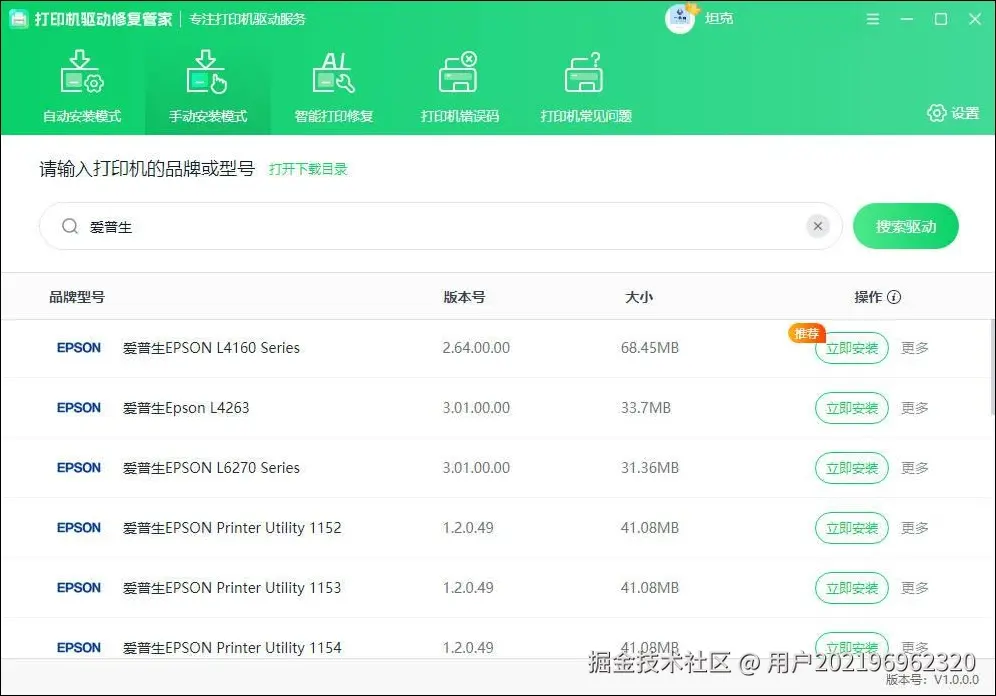Image resolution: width=996 pixels, height=696 pixels.
Task: Click EPSON logo in L6270 Series row
Action: click(x=79, y=467)
